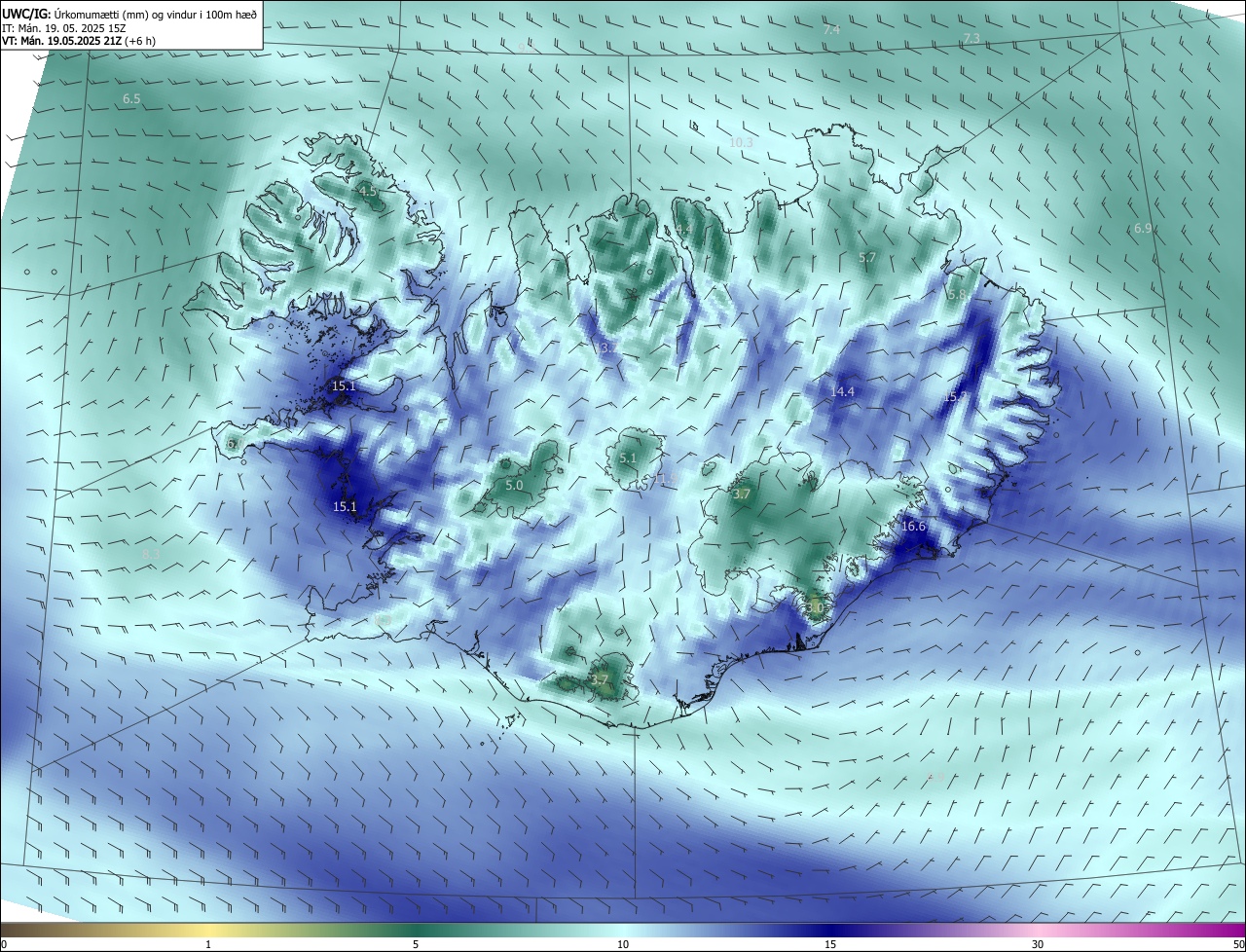Click the 7.3 value at the top edge
The width and height of the screenshot is (1246, 952).
(971, 38)
